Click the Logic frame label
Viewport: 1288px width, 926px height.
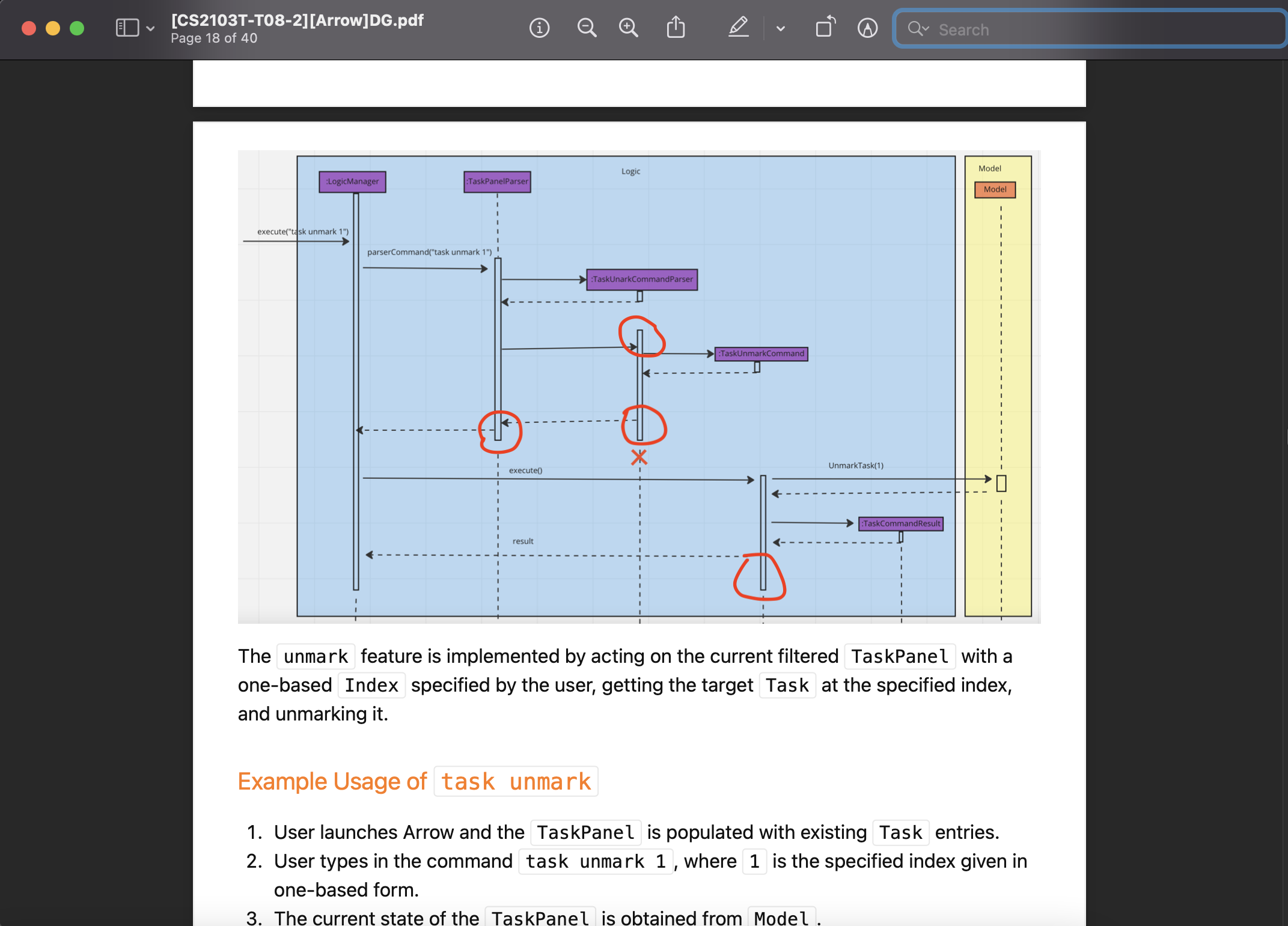tap(630, 172)
